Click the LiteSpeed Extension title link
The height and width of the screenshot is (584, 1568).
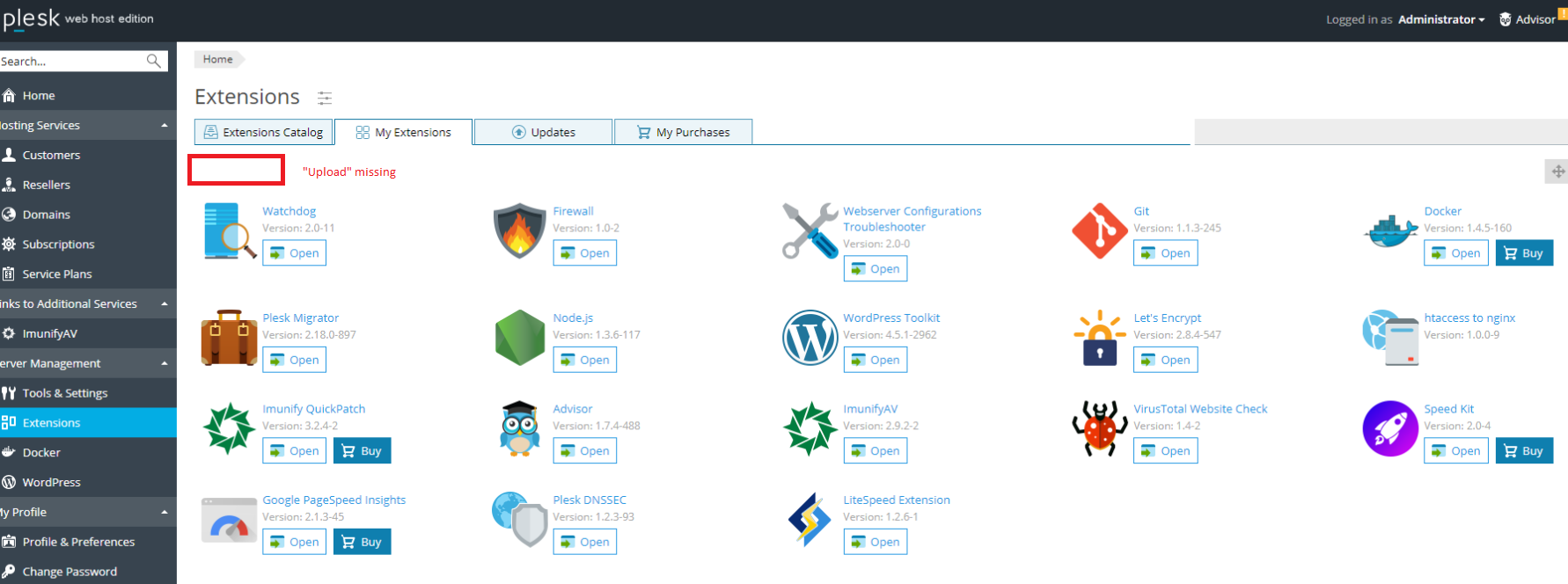897,500
